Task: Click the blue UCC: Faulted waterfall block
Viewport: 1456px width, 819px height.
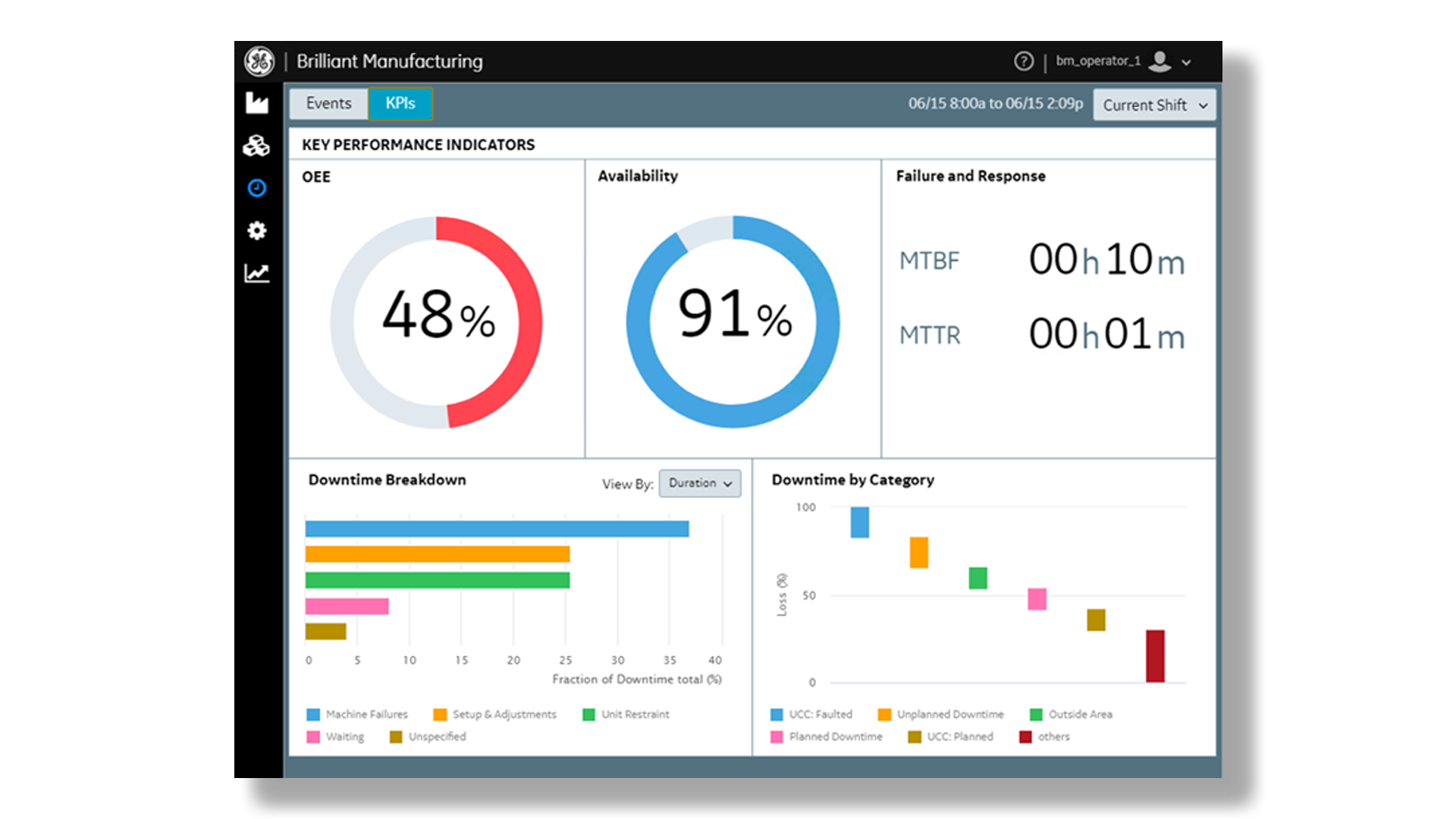Action: 860,522
